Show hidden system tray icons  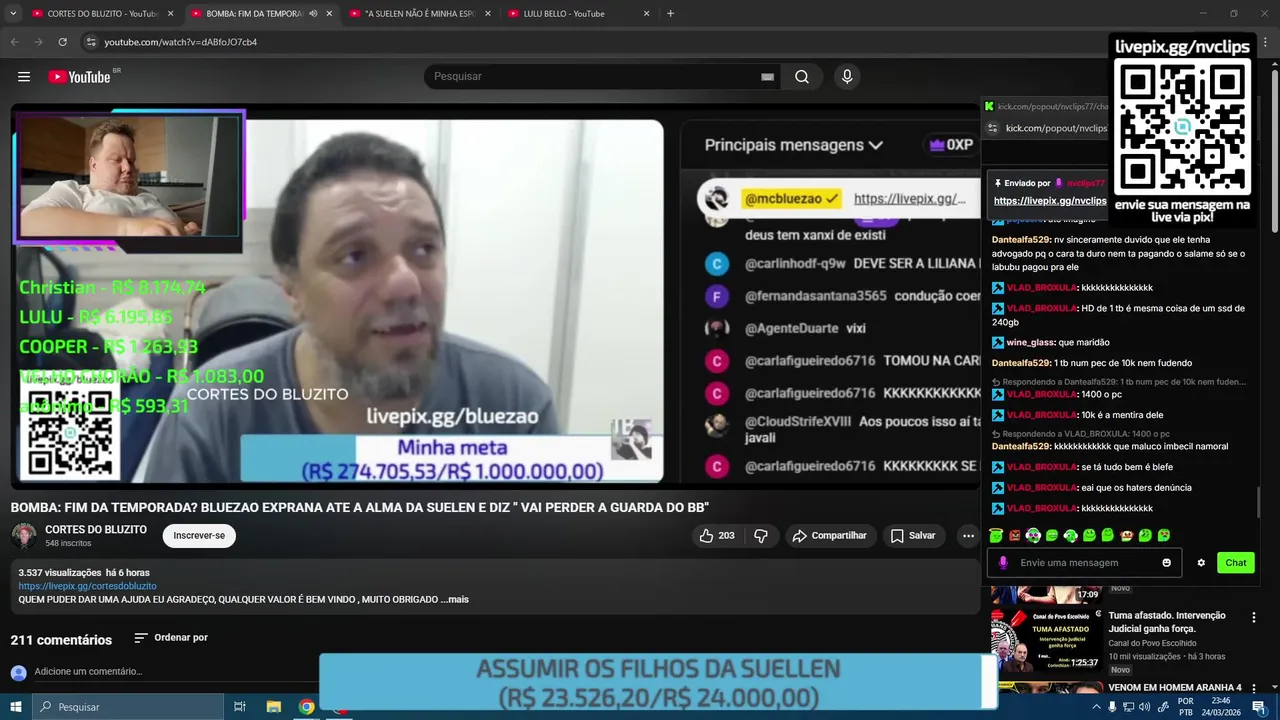(1096, 707)
